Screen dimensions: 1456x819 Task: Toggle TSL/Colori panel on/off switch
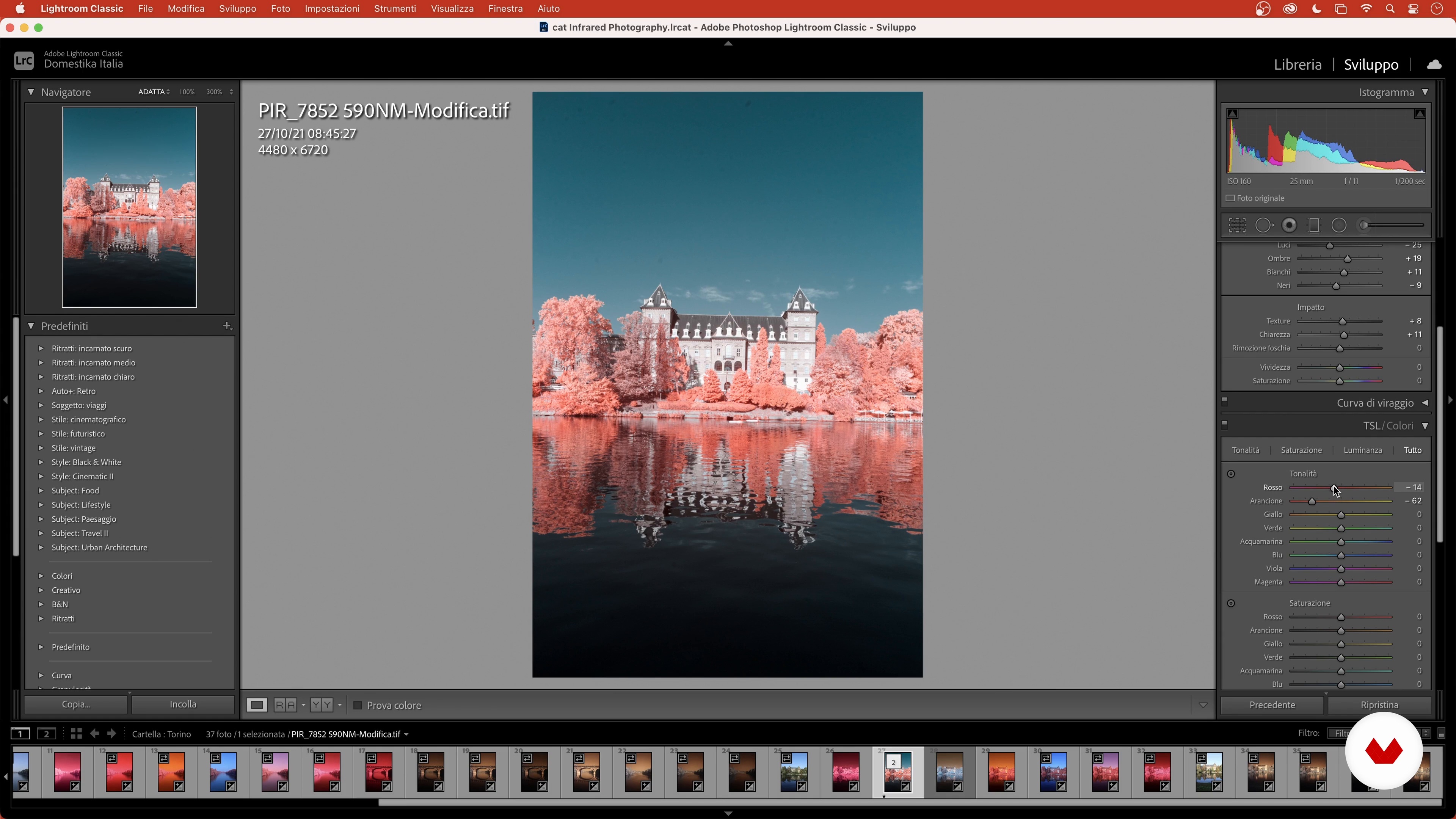point(1225,425)
